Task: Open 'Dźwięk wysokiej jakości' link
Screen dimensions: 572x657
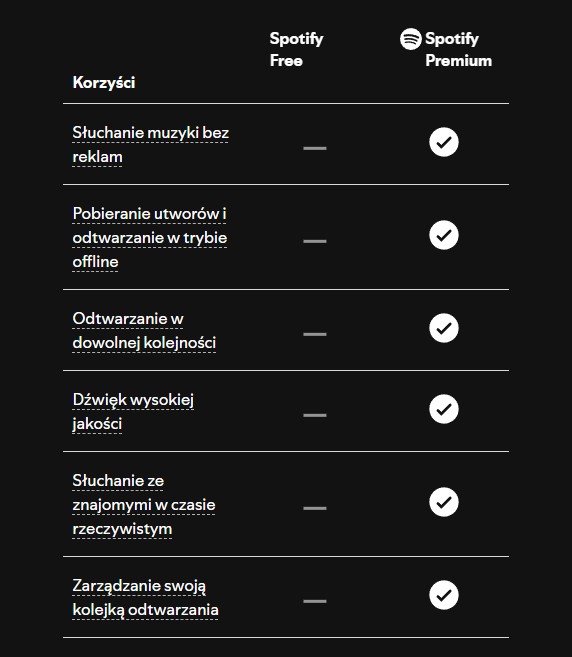Action: (x=133, y=412)
